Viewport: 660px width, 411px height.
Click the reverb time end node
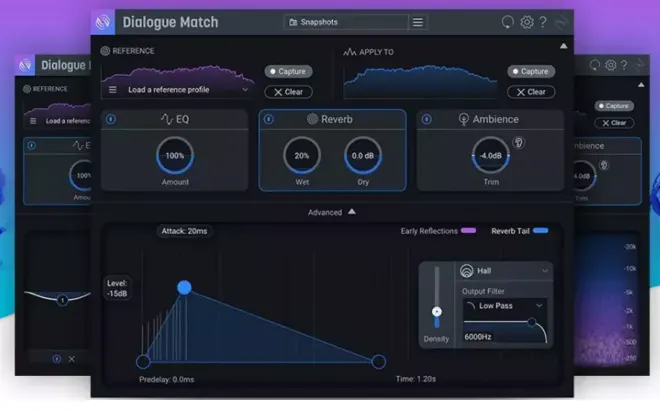tap(379, 361)
